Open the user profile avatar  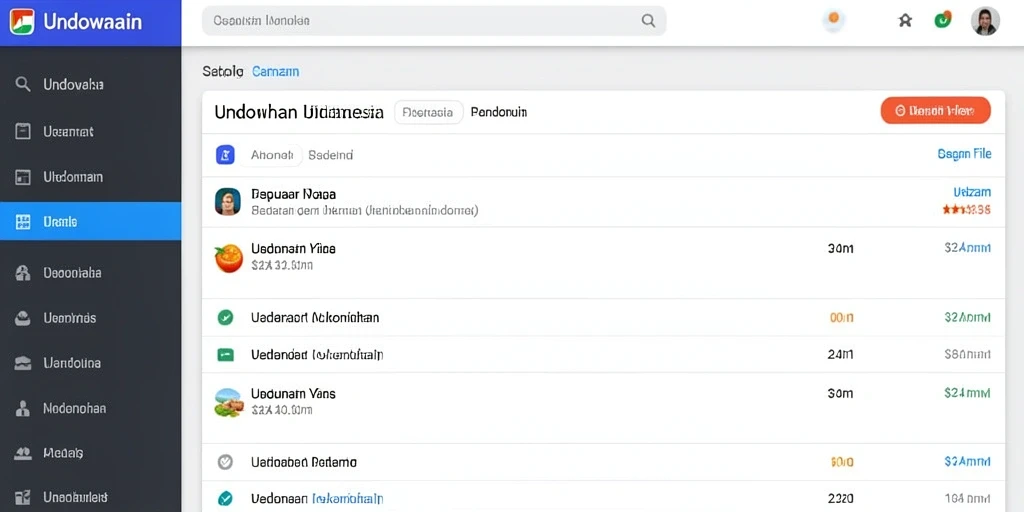(x=985, y=21)
